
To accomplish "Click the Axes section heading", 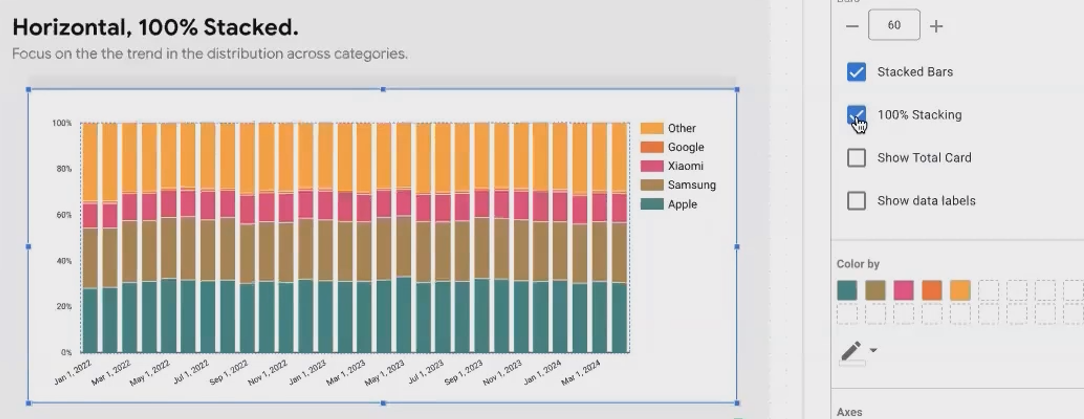I will [x=849, y=412].
